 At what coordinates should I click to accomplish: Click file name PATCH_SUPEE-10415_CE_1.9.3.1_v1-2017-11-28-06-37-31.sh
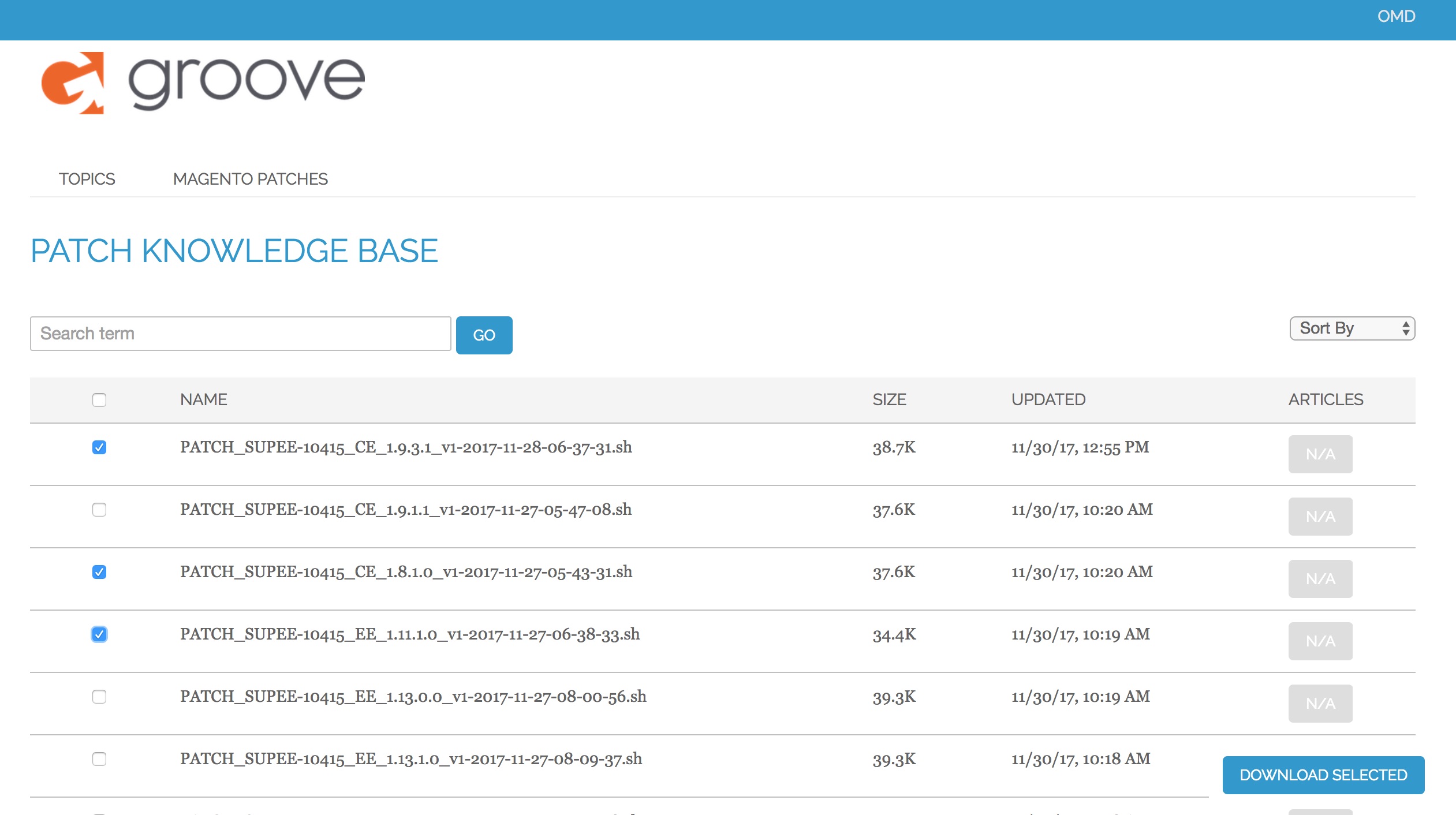406,447
